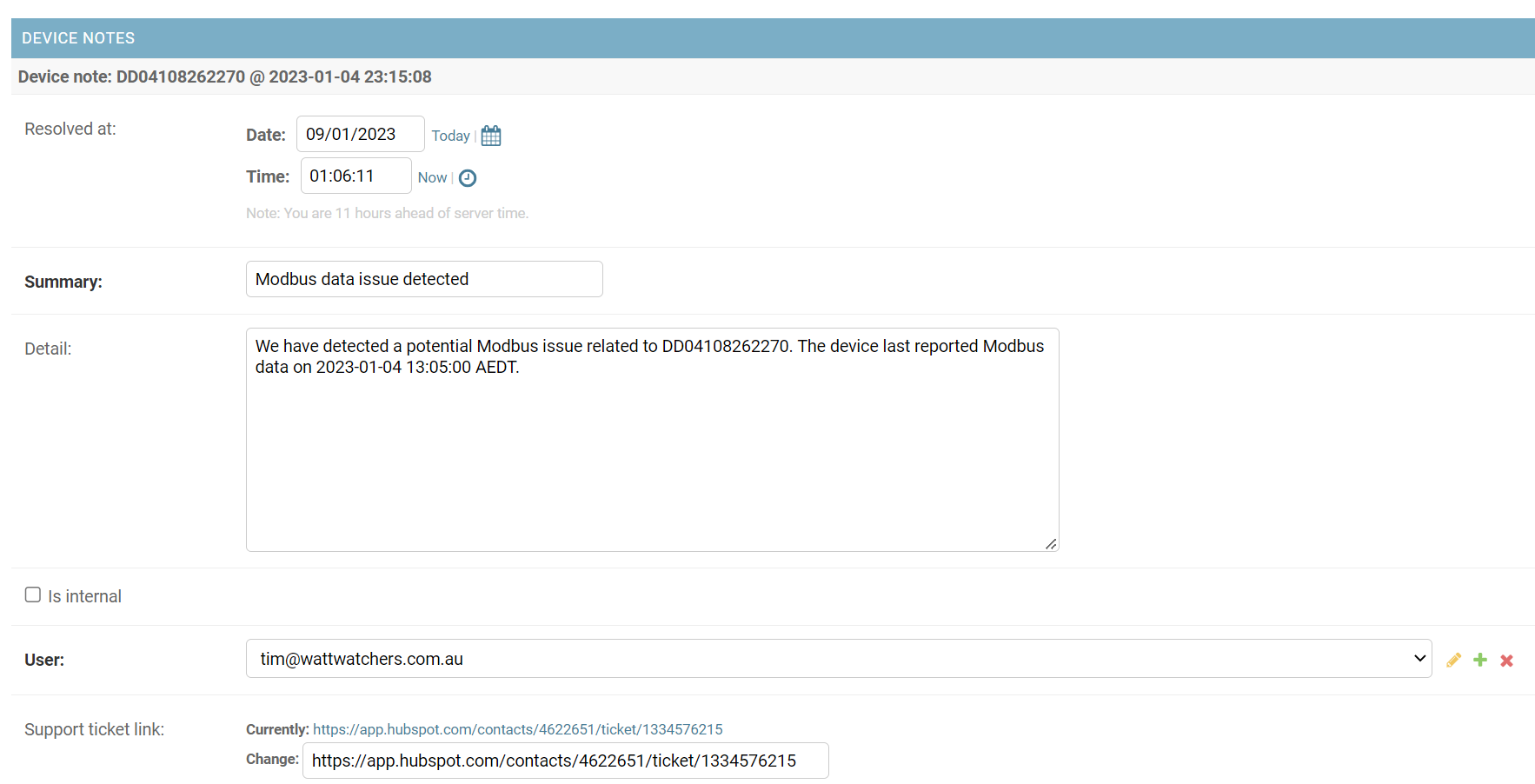Click the "Now" time shortcut link
This screenshot has height=784, width=1535.
click(432, 177)
